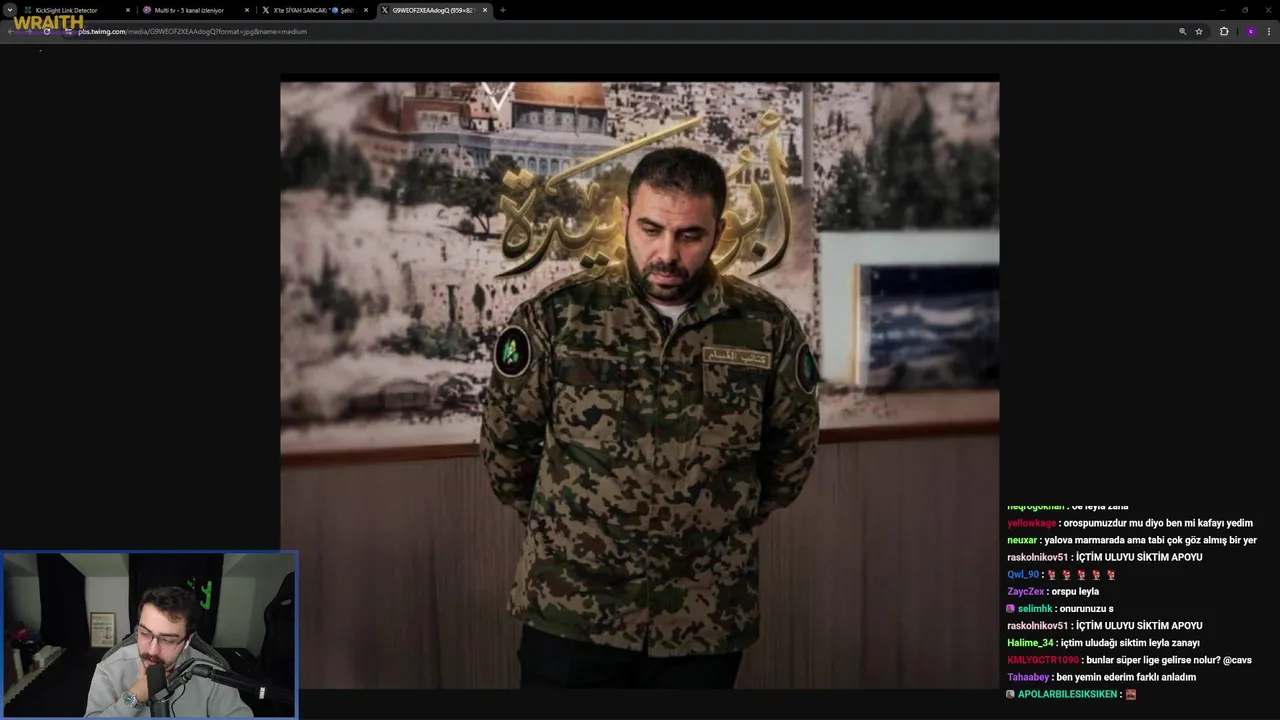Click the badge icon beside selimhk
Image resolution: width=1280 pixels, height=720 pixels.
pyautogui.click(x=1011, y=608)
